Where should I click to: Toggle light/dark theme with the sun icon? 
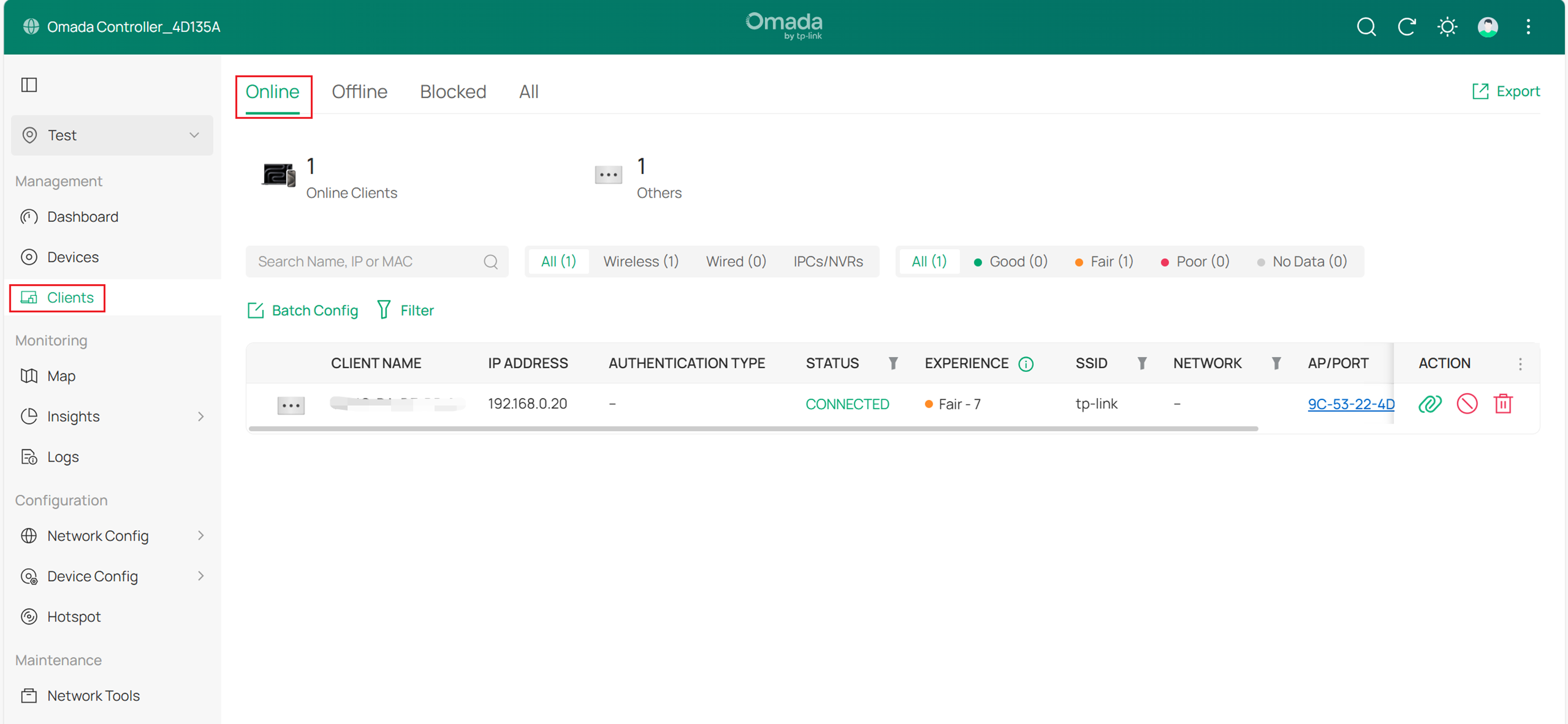[1447, 27]
